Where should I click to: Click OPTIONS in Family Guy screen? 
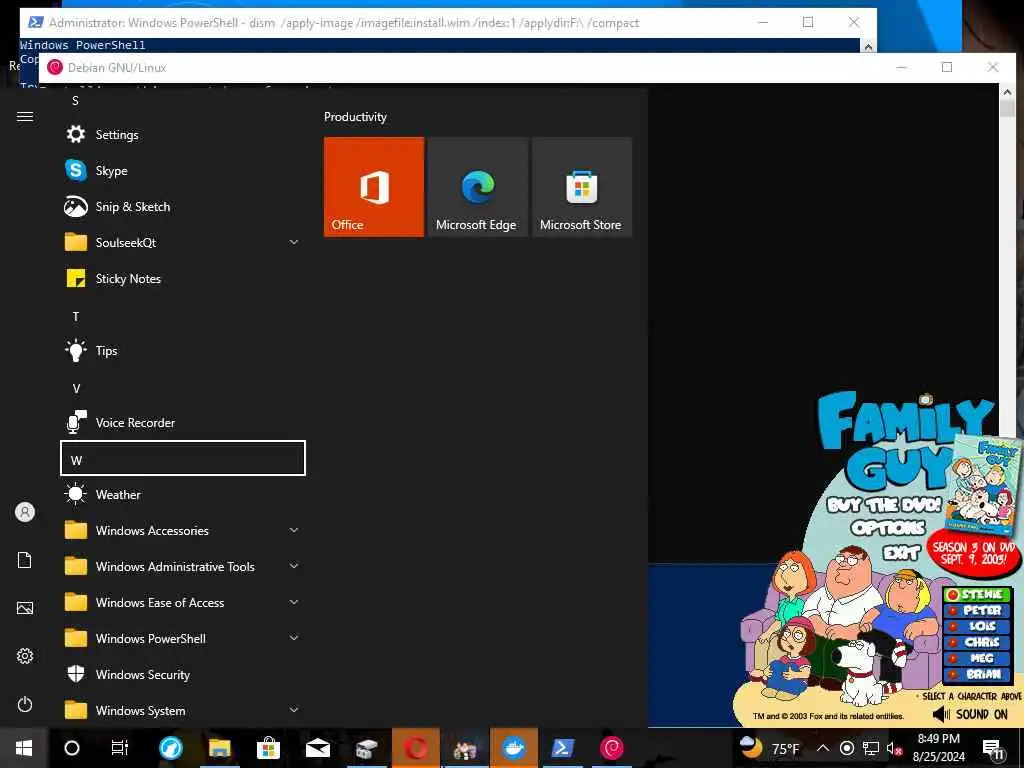888,528
